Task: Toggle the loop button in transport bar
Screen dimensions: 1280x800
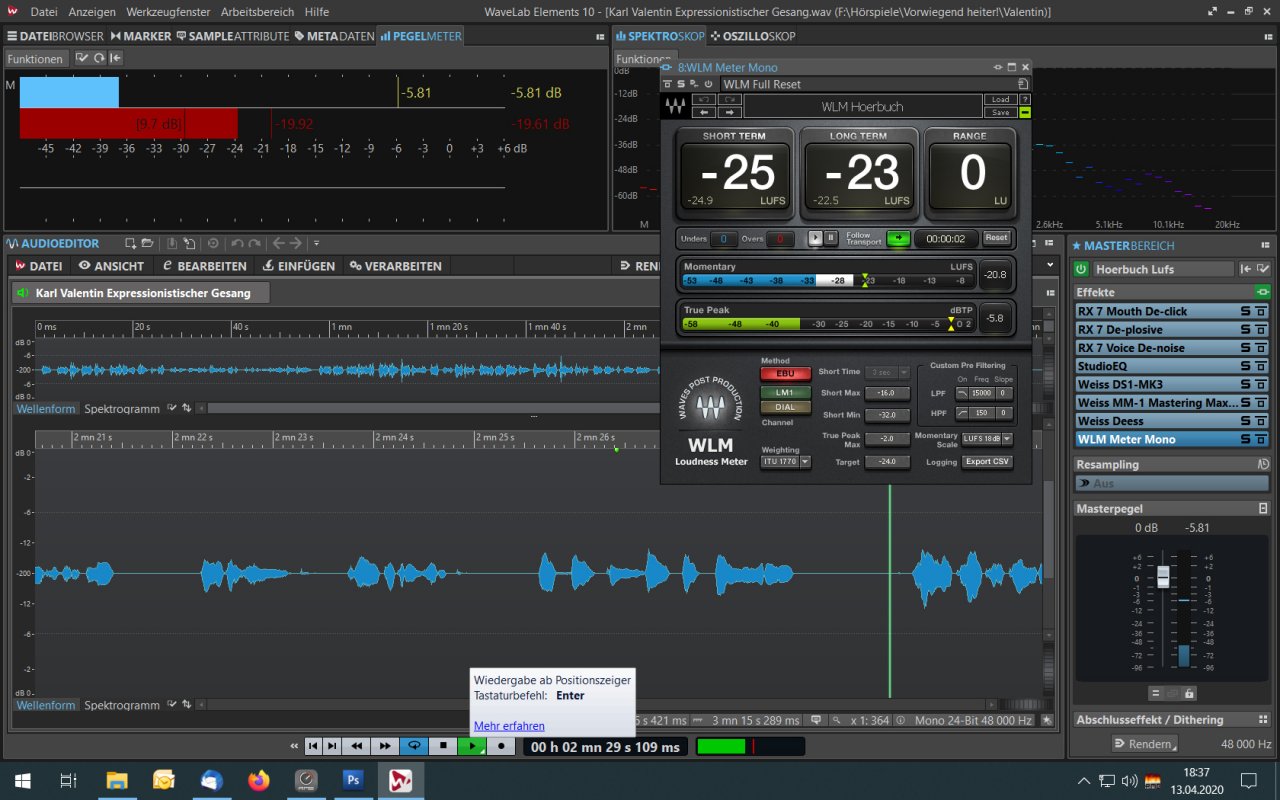Action: point(414,746)
